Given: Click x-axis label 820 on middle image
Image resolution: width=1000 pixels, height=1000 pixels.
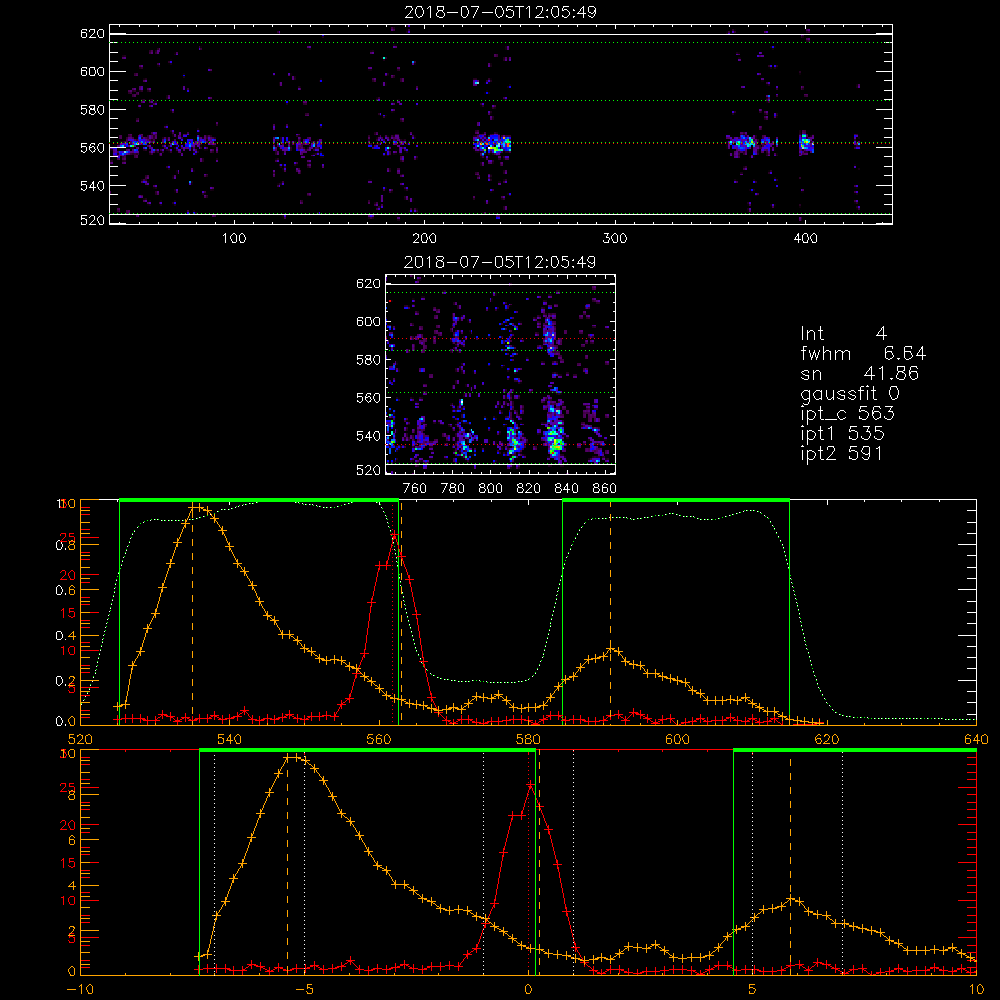Looking at the screenshot, I should click(x=529, y=489).
